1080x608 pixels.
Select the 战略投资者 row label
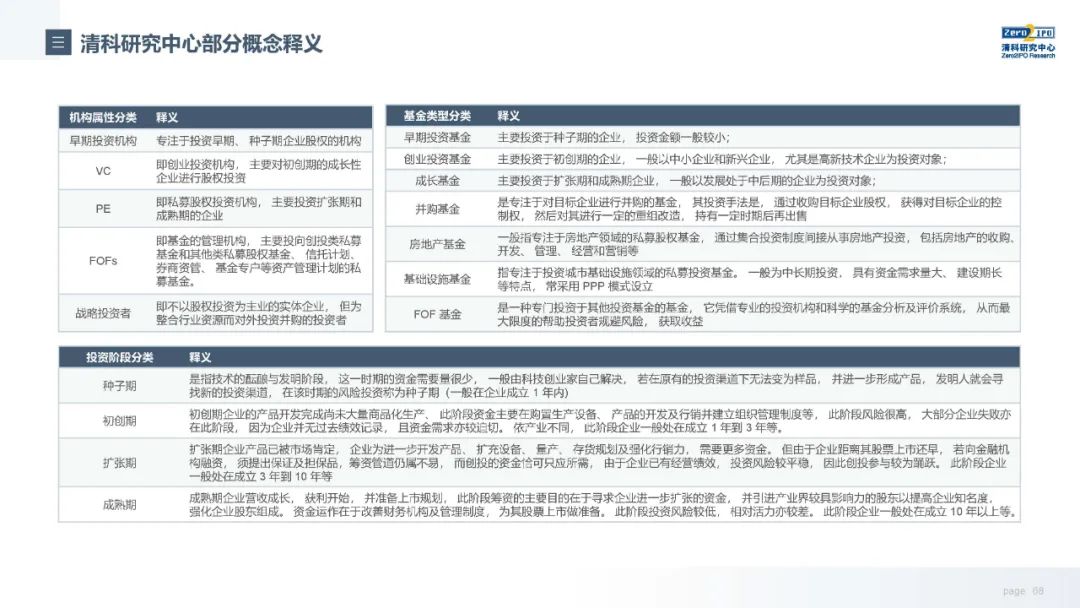coord(103,313)
